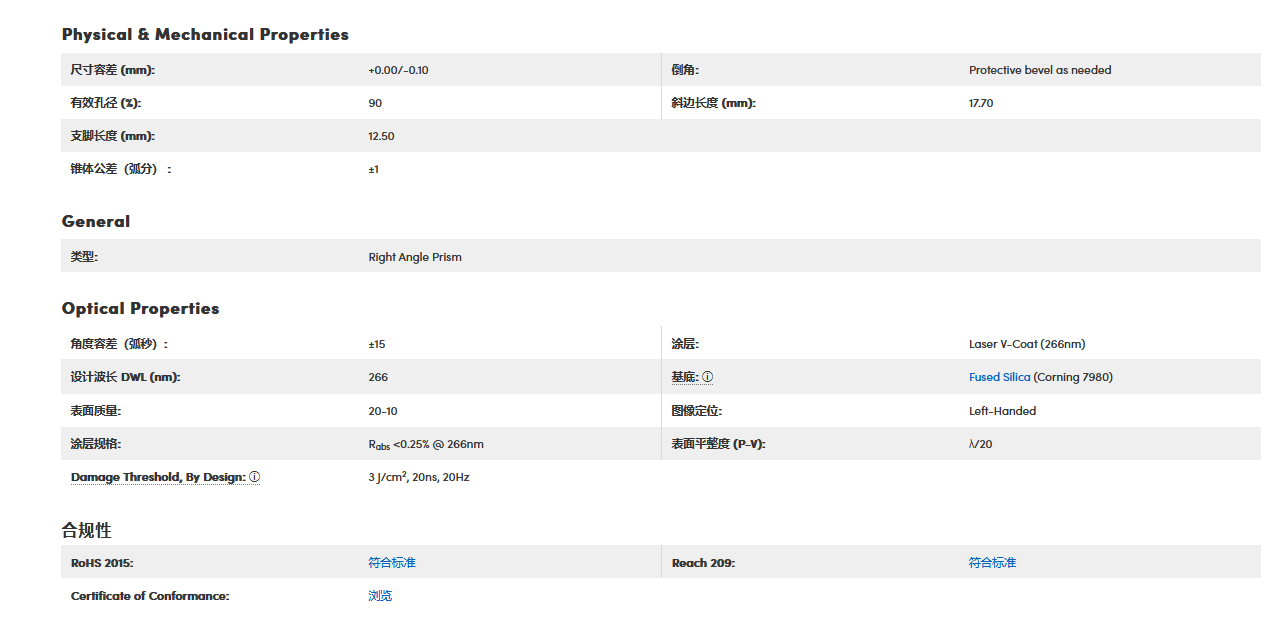Click the 3 J/cm² damage threshold value
The height and width of the screenshot is (618, 1267).
point(418,477)
